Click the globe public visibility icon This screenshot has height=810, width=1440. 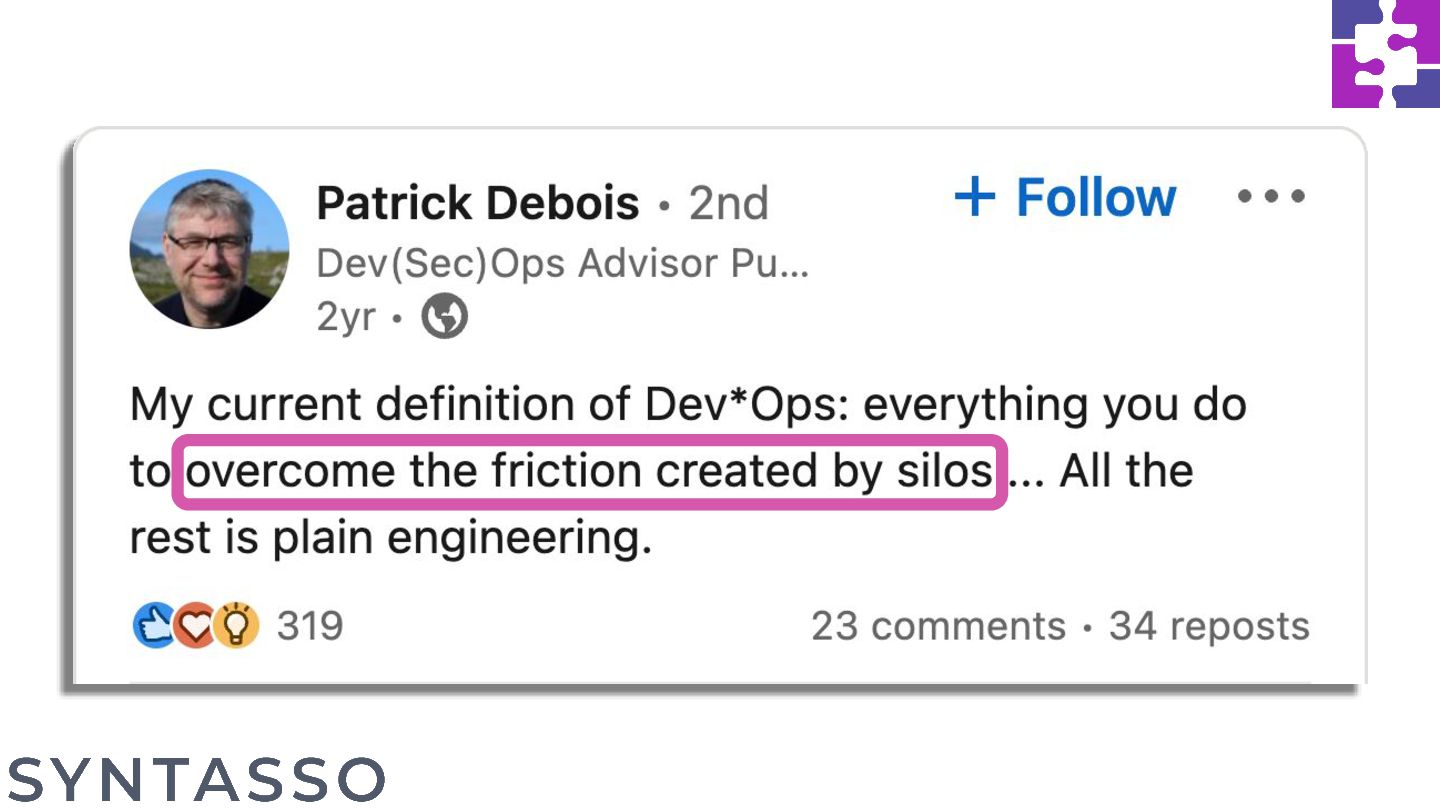pyautogui.click(x=445, y=318)
